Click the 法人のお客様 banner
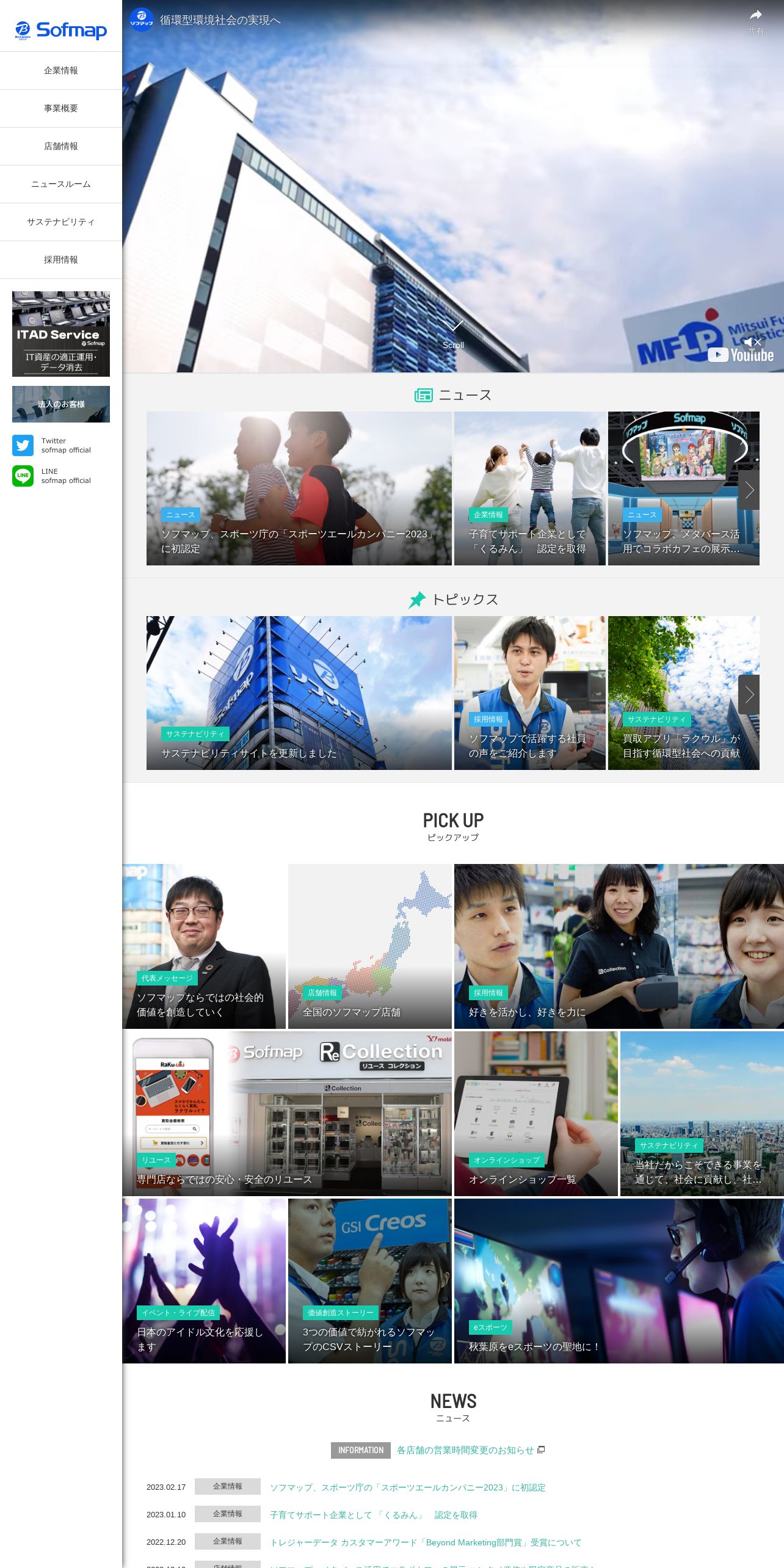The height and width of the screenshot is (1568, 784). 61,404
